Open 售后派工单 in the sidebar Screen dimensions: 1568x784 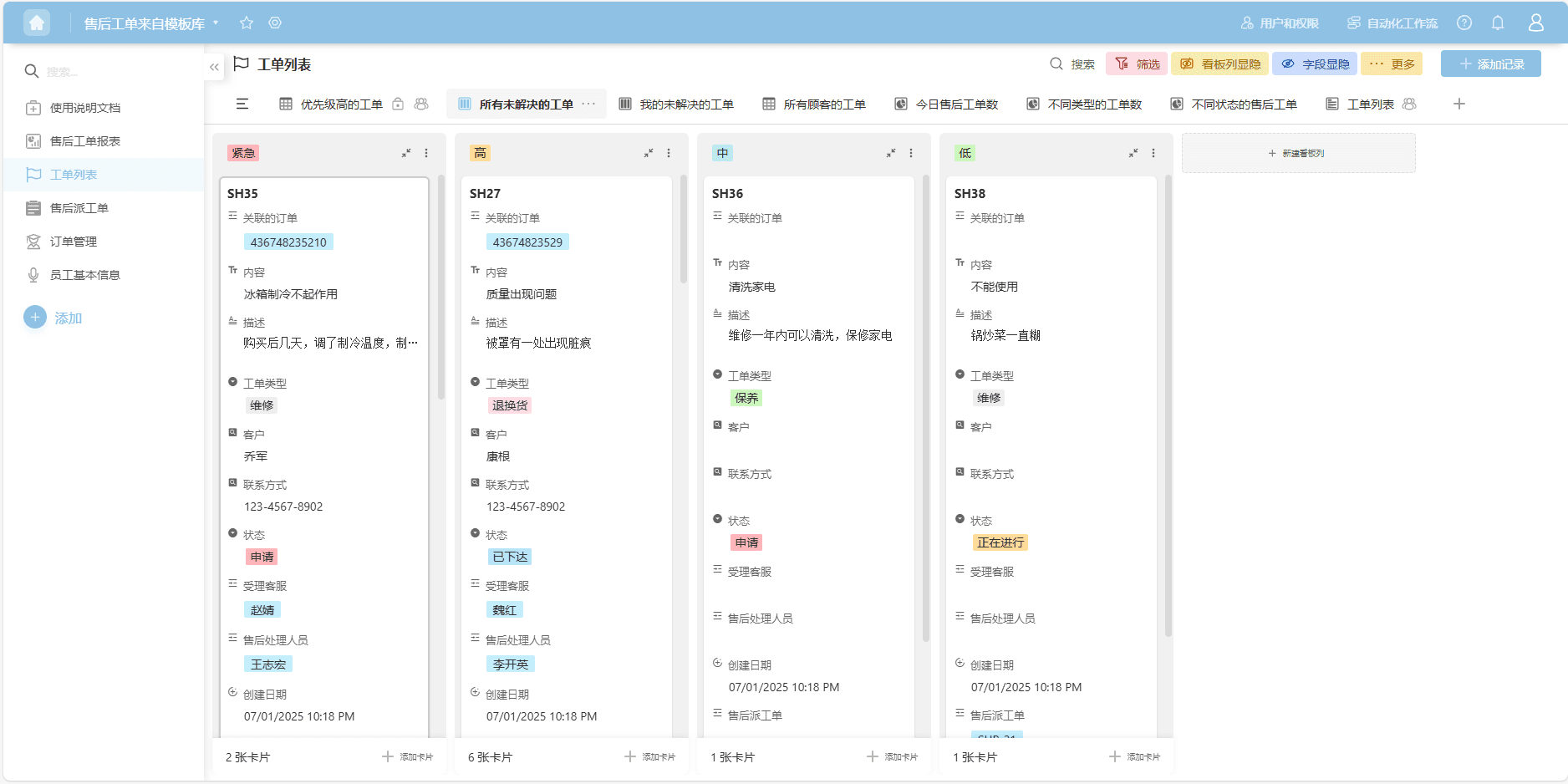pyautogui.click(x=79, y=208)
